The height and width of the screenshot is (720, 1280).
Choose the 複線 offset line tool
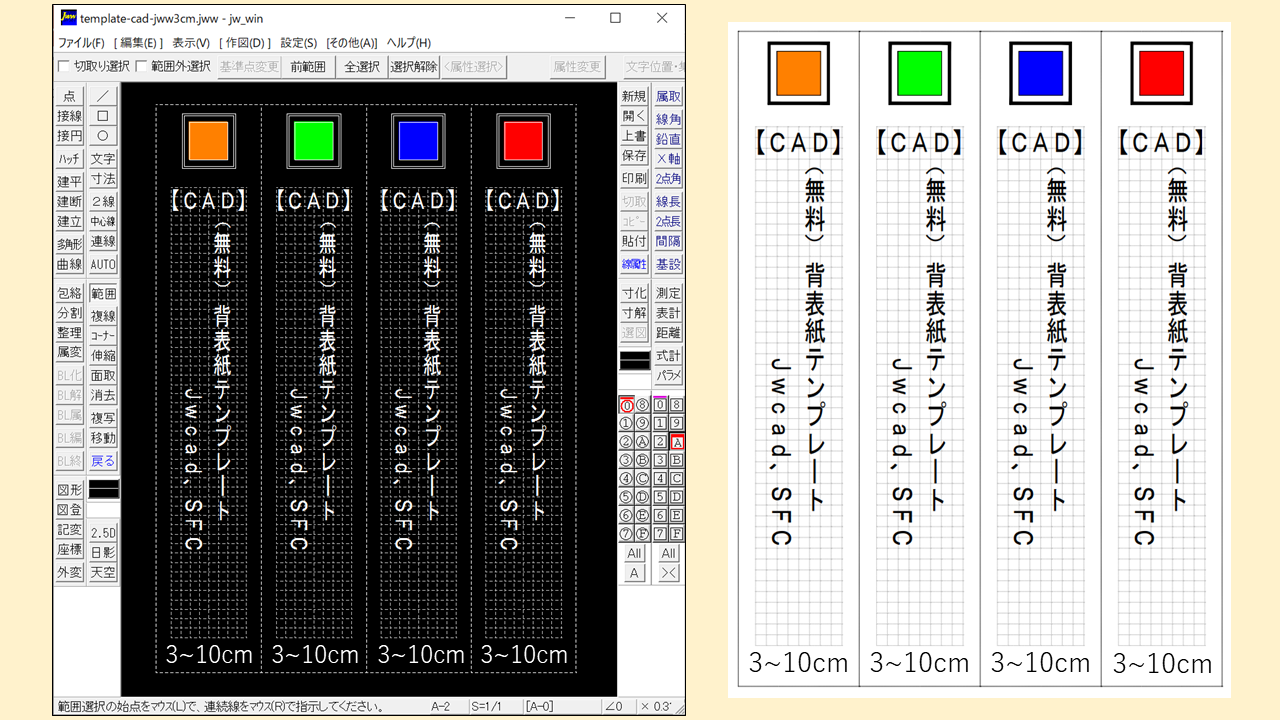point(103,316)
